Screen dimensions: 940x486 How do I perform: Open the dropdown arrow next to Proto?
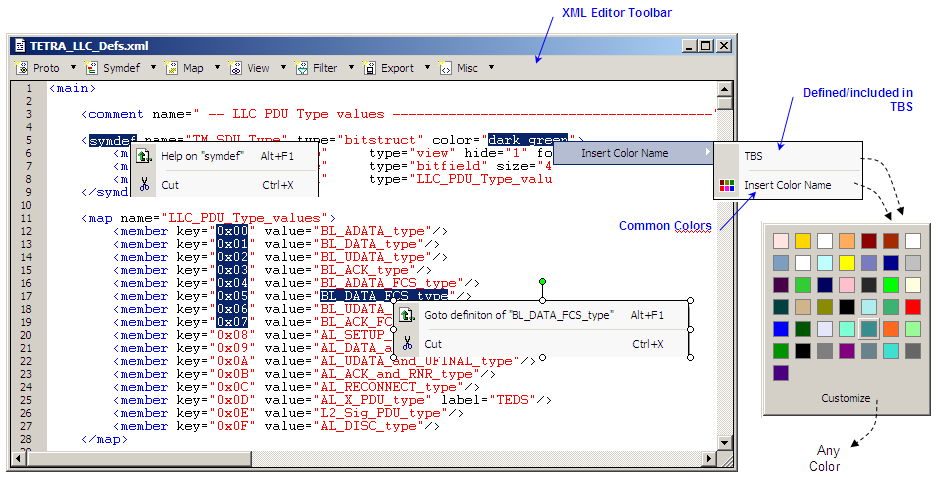(72, 68)
